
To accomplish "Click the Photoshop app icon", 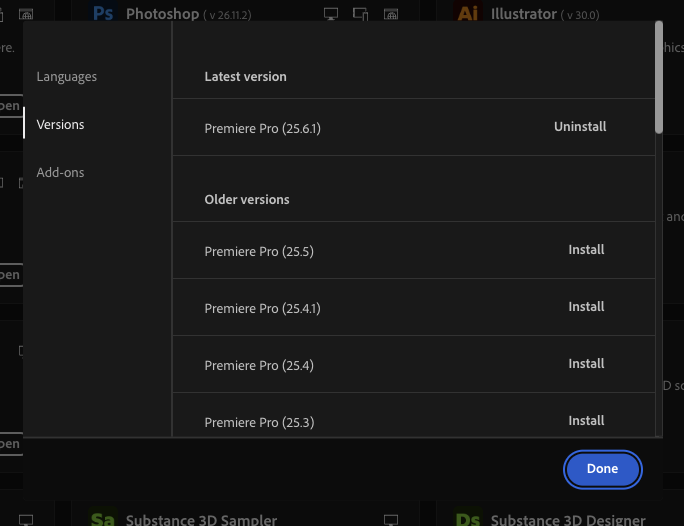I will click(102, 13).
